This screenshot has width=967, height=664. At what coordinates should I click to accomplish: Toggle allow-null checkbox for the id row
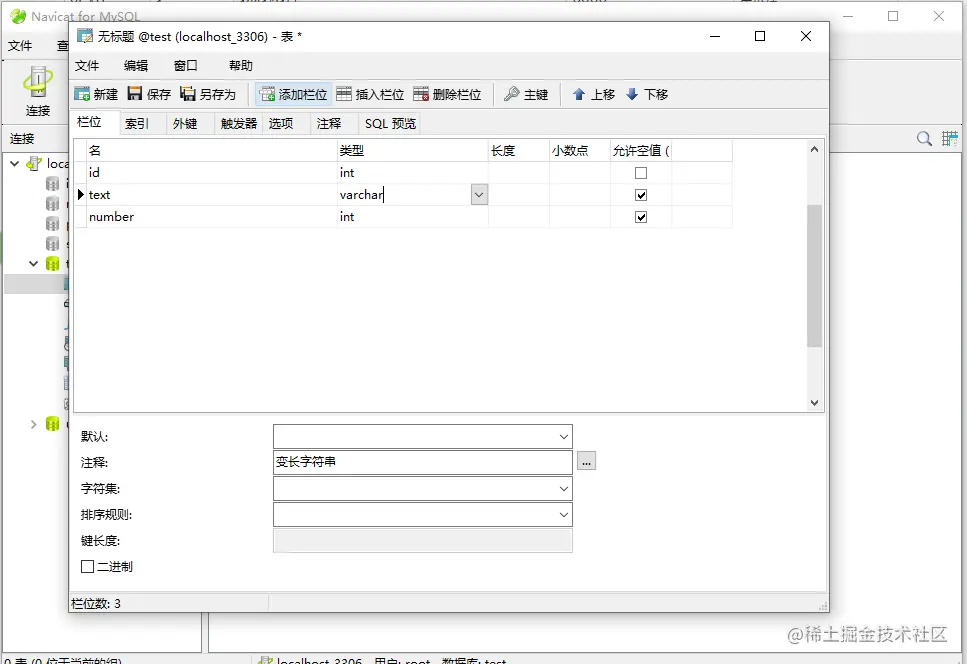click(x=641, y=173)
